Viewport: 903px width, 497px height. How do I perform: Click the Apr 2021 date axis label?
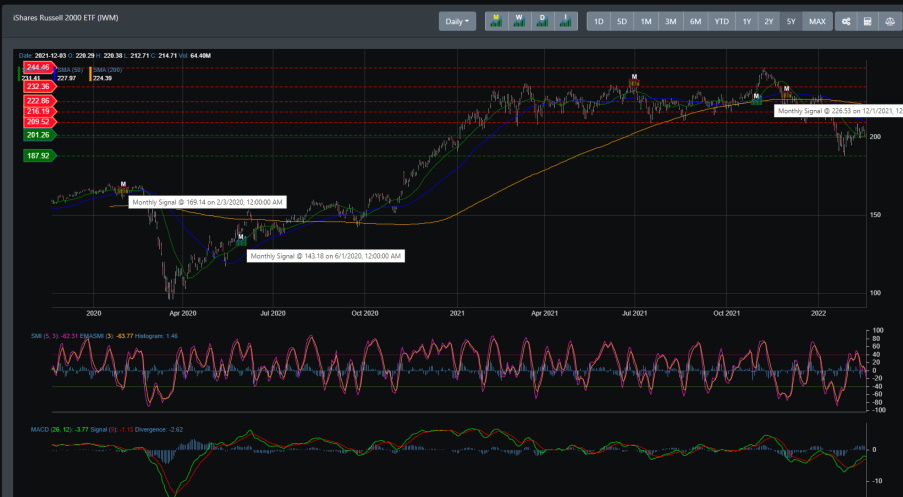point(544,313)
